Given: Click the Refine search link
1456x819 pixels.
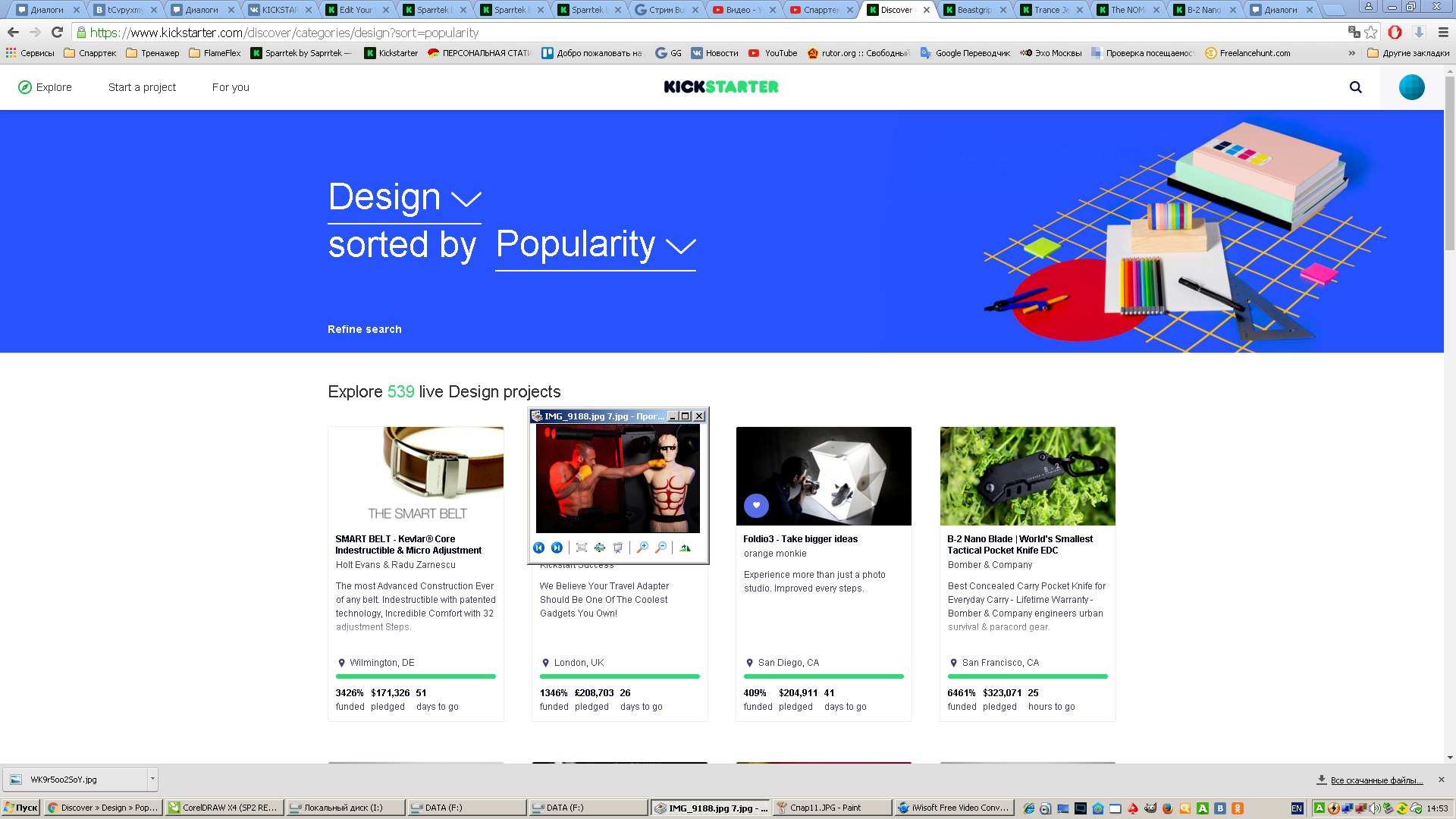Looking at the screenshot, I should coord(365,329).
